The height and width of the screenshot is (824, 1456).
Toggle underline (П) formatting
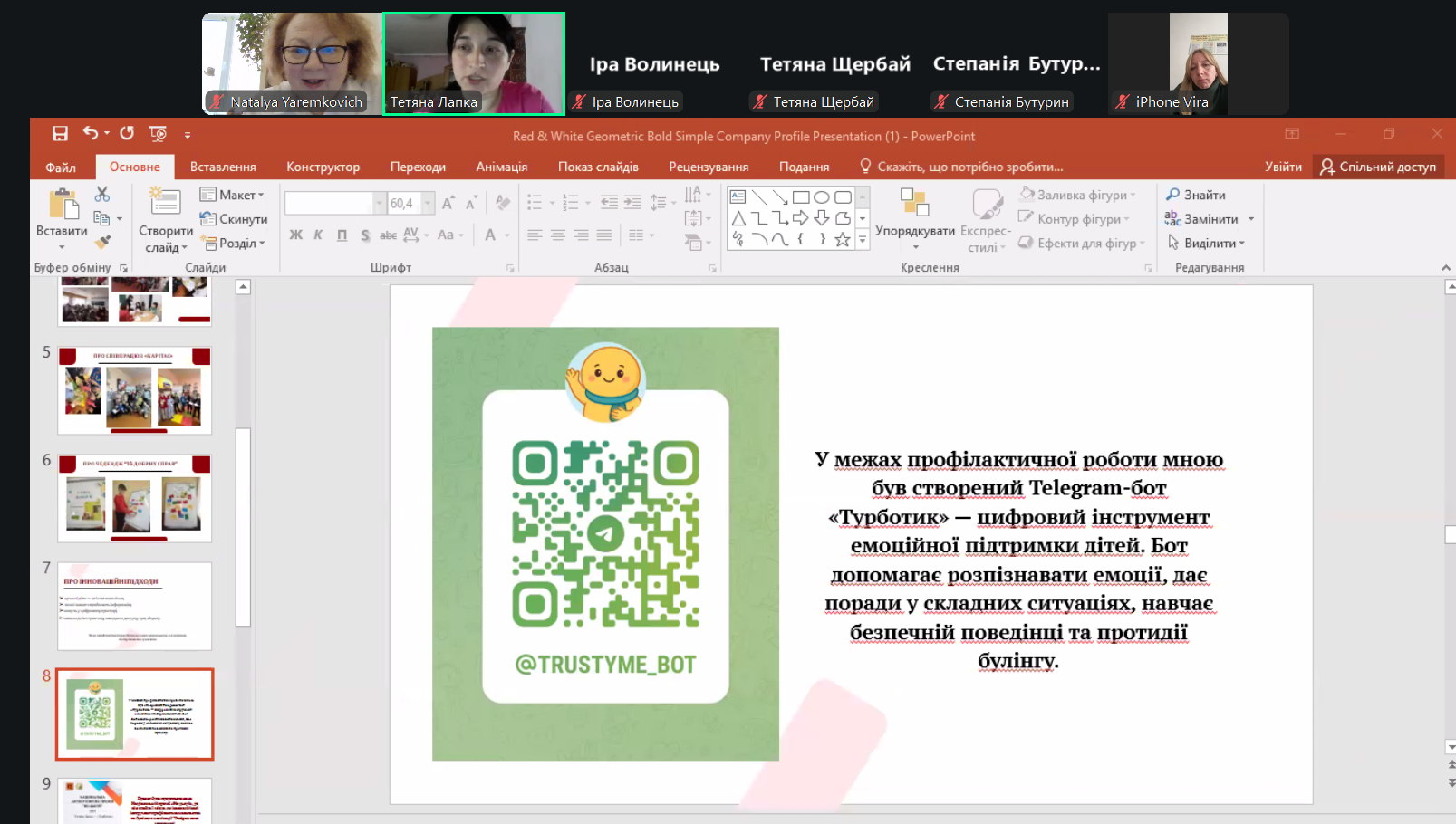342,235
